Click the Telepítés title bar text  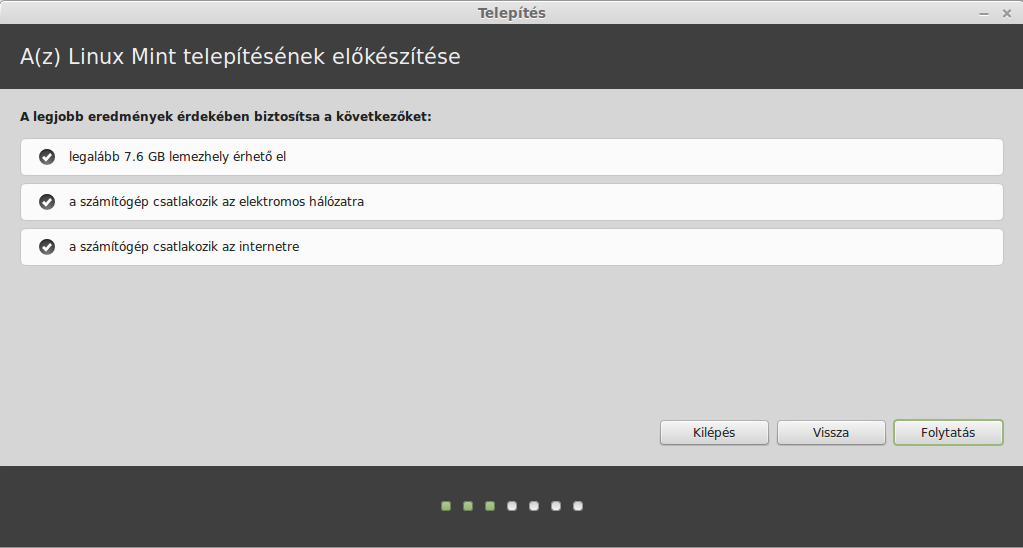512,13
